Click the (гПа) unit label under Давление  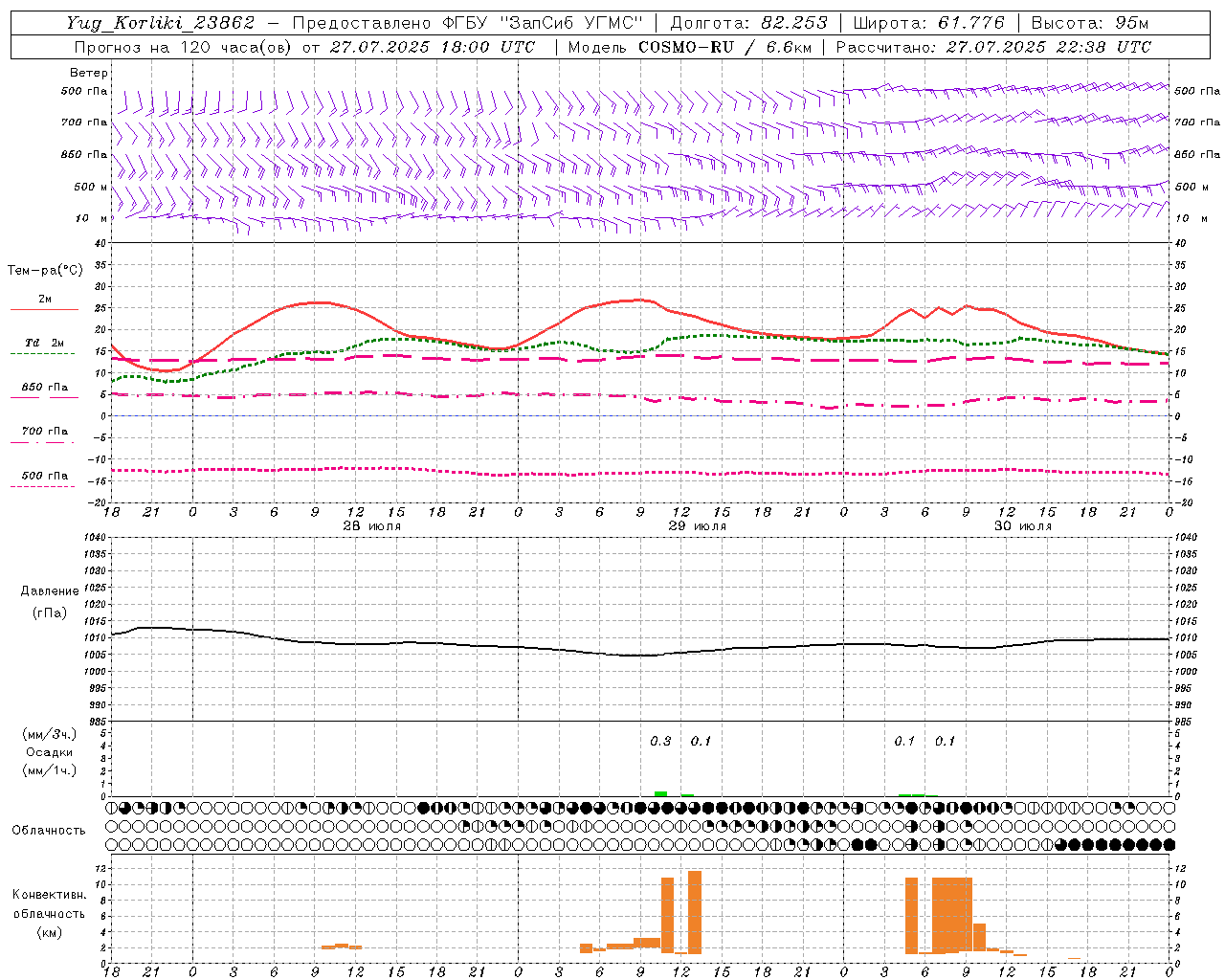[50, 613]
